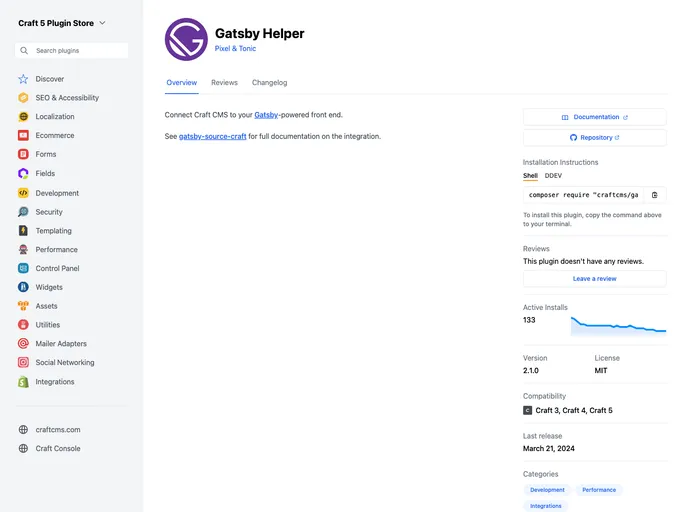Viewport: 688px width, 512px height.
Task: Click the globe icon beside craftcms.com
Action: tap(23, 430)
